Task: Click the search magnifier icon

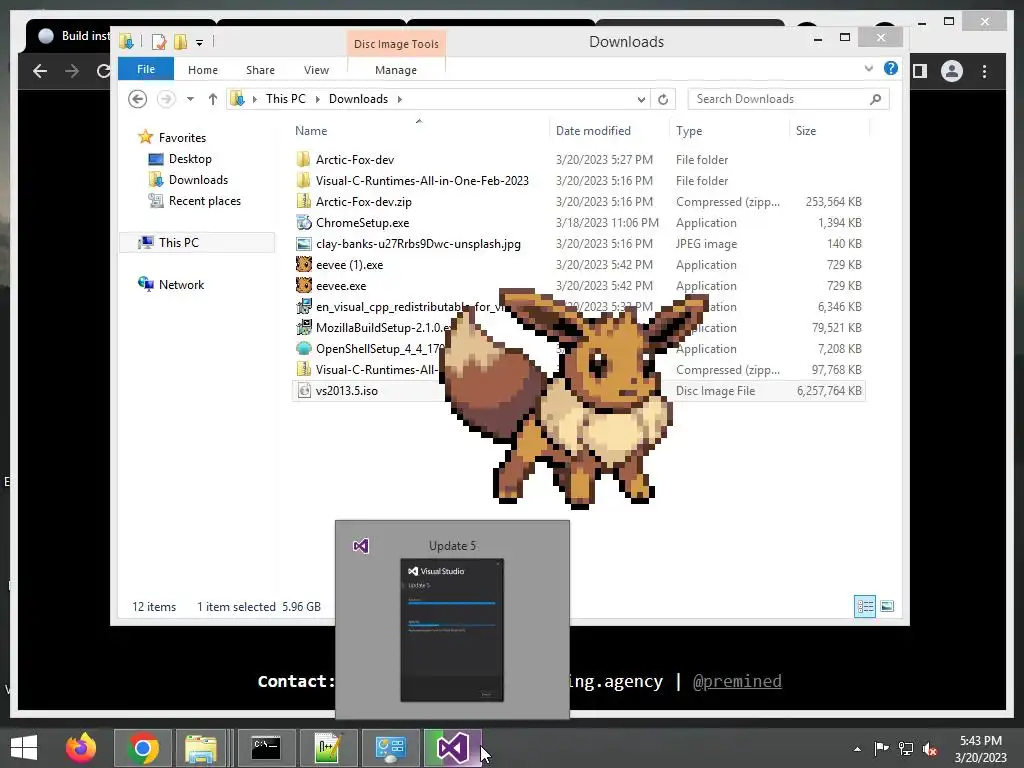Action: 876,99
